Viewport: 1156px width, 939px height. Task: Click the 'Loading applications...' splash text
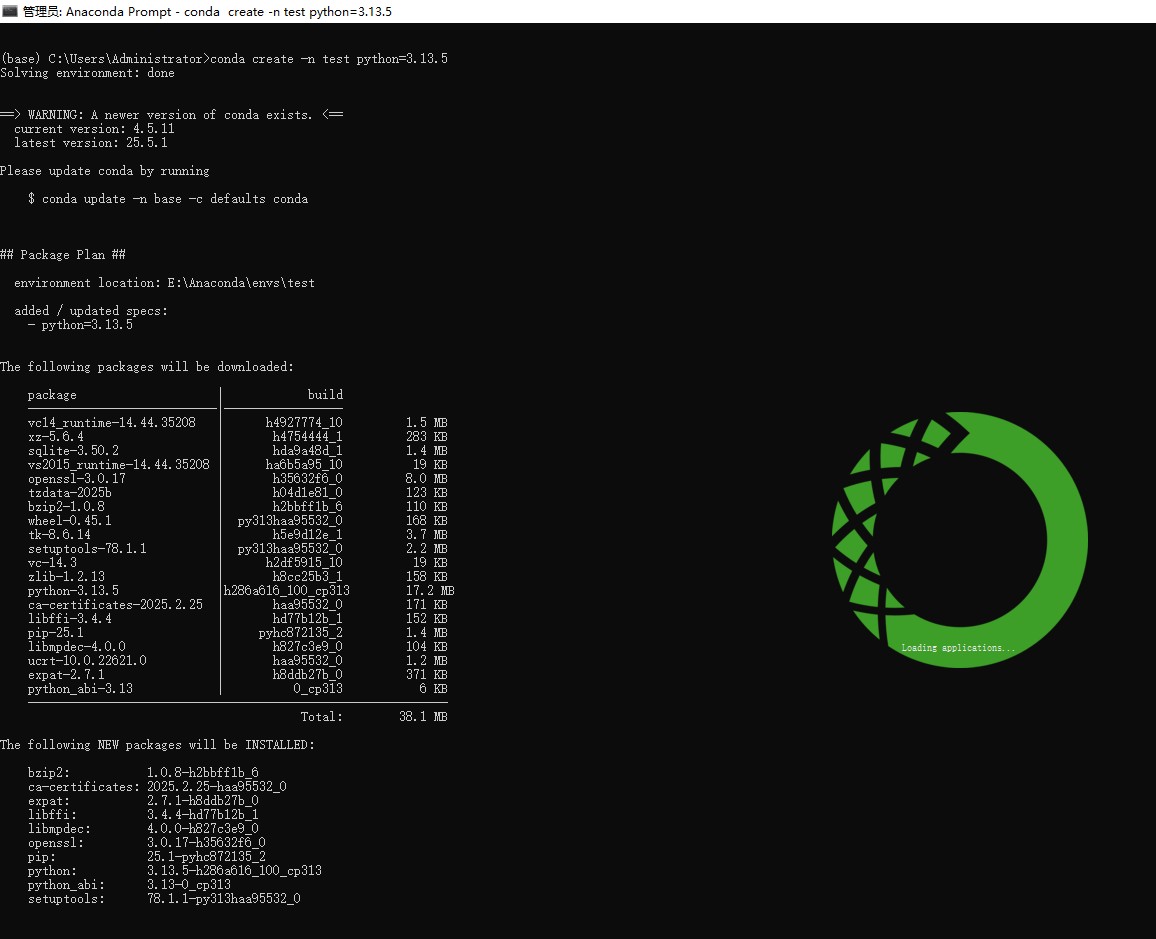click(958, 648)
